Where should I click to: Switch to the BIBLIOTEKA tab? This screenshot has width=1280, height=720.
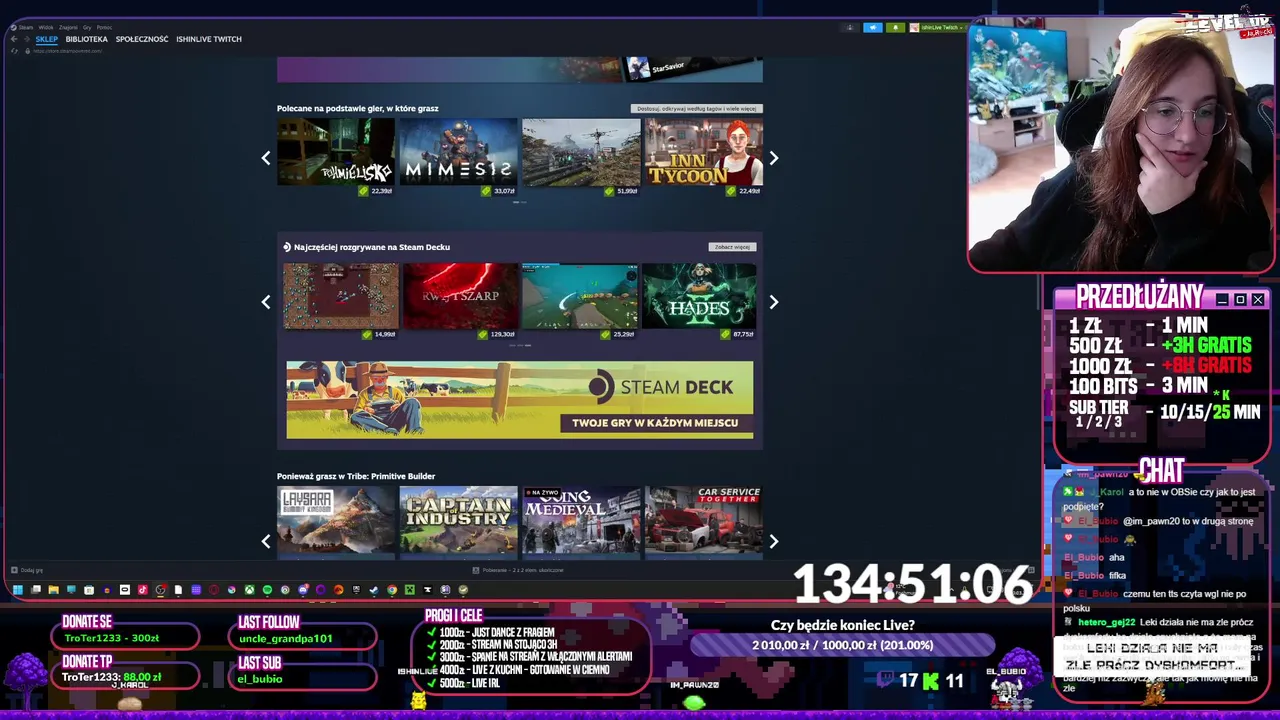[x=87, y=39]
